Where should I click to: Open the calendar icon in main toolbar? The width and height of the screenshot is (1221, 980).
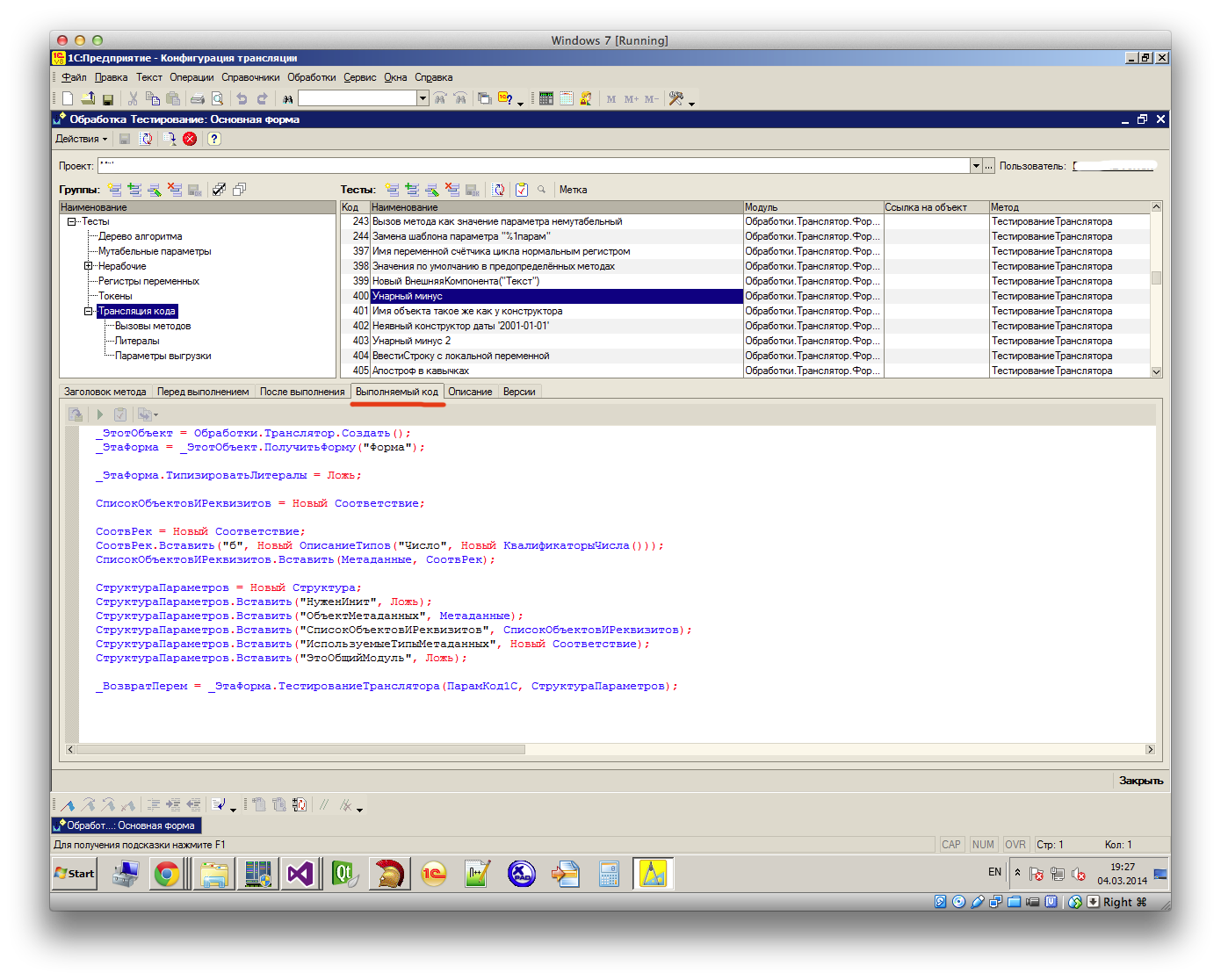566,98
